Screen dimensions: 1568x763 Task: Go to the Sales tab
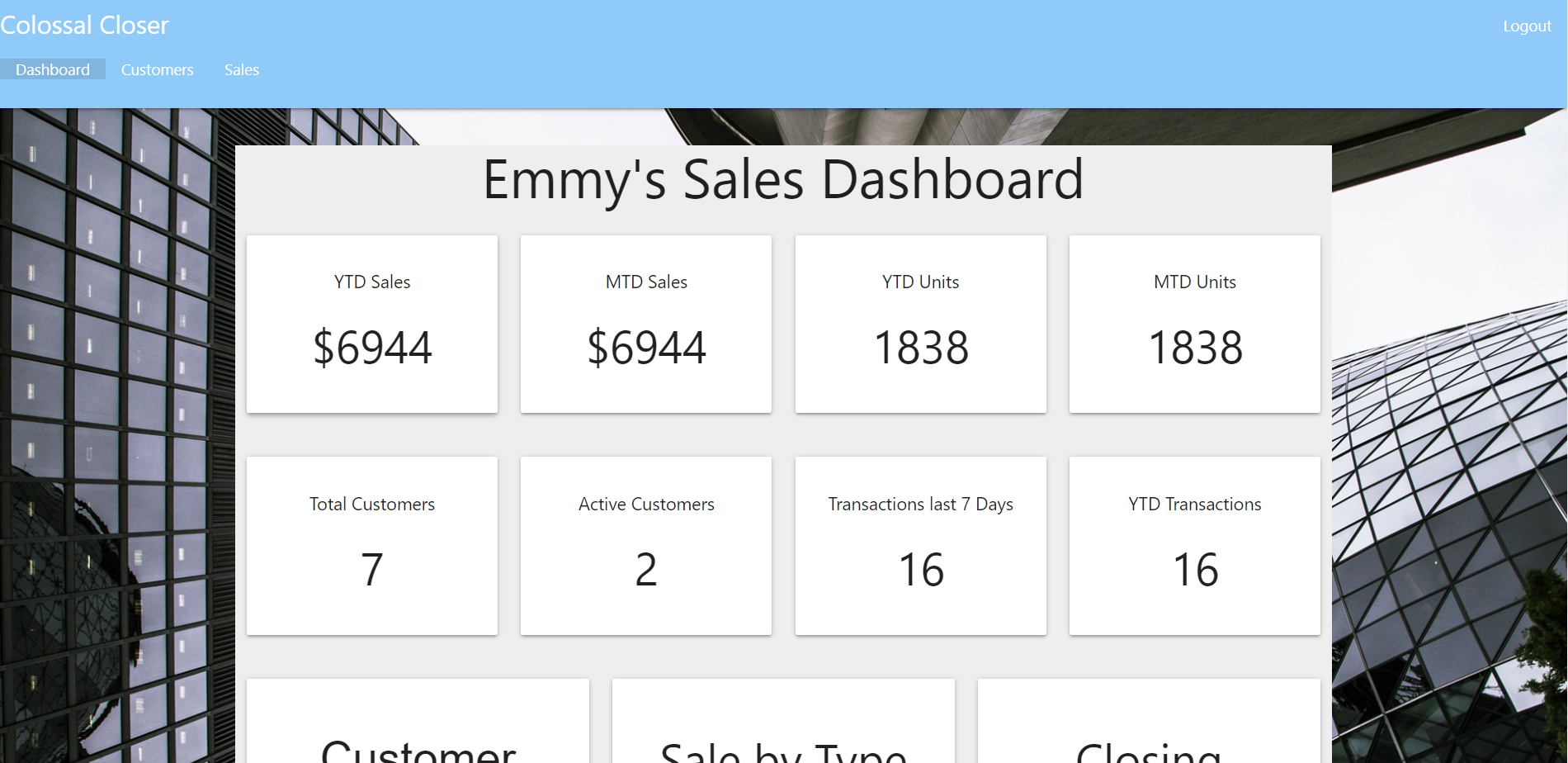pos(242,69)
